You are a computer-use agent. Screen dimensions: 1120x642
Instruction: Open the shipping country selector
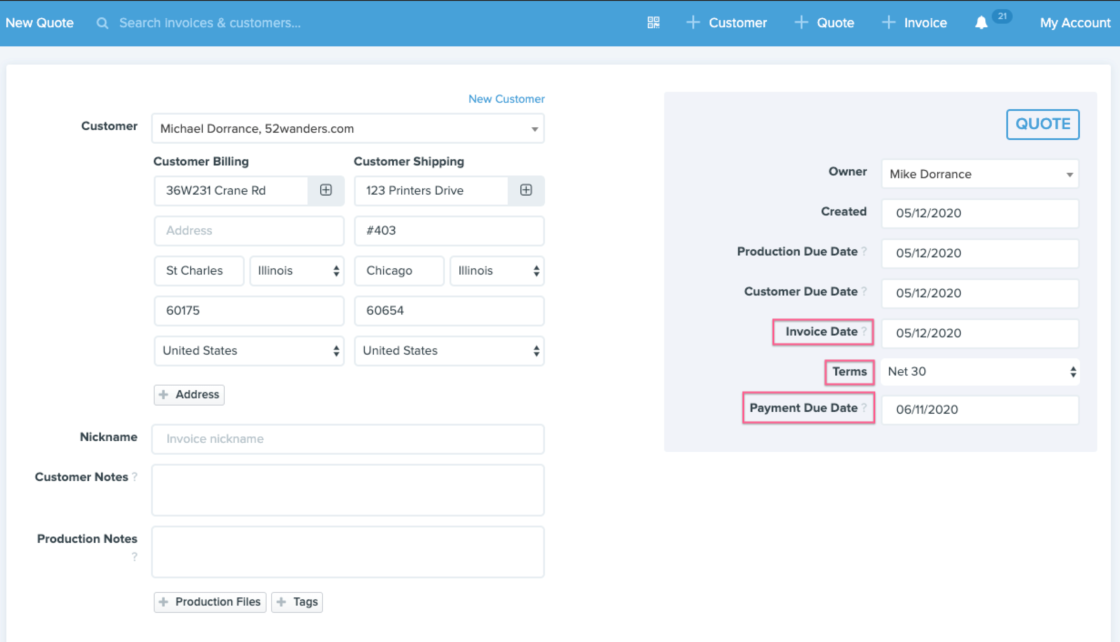pyautogui.click(x=448, y=351)
